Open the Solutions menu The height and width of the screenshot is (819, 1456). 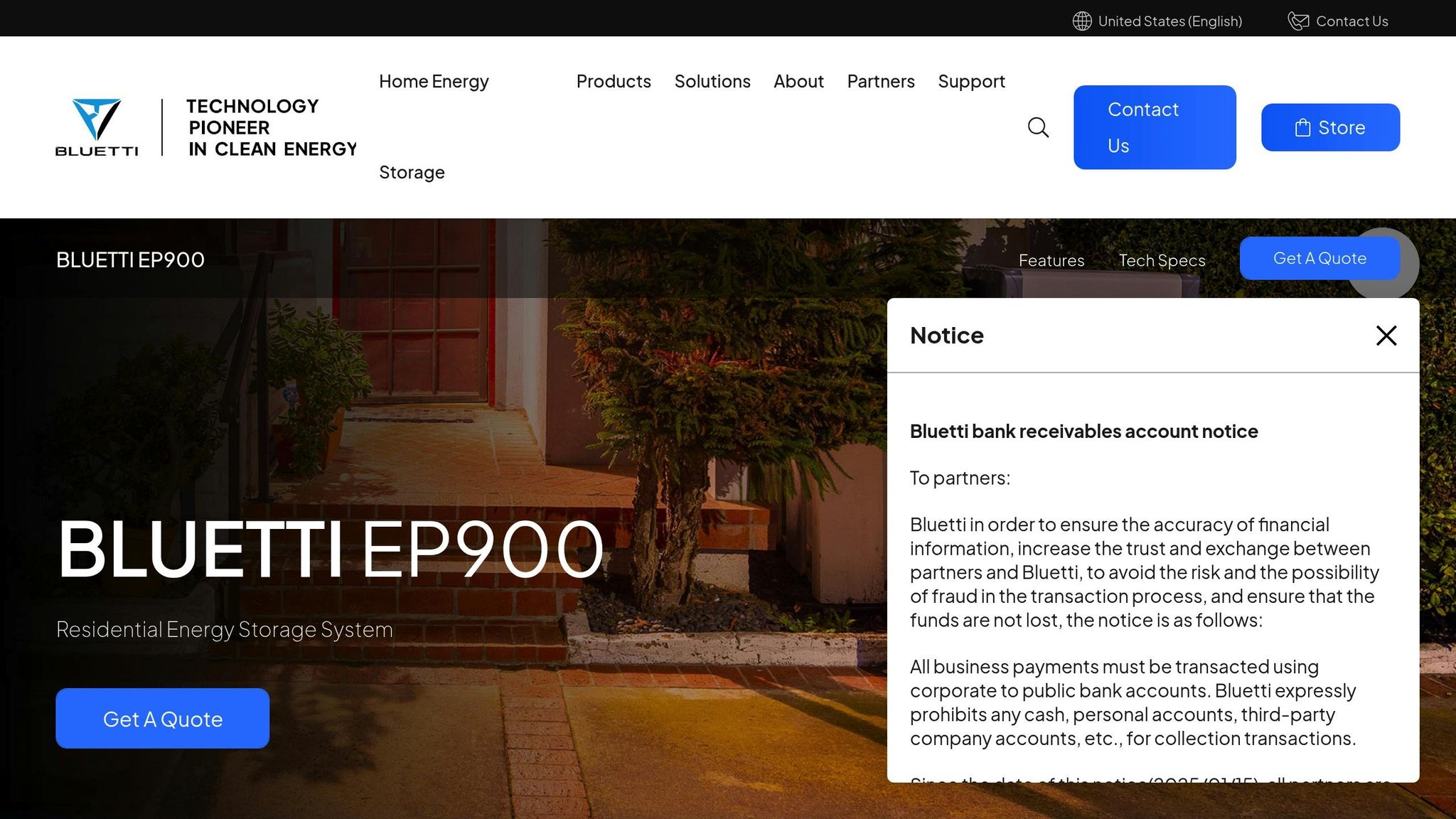pos(712,81)
